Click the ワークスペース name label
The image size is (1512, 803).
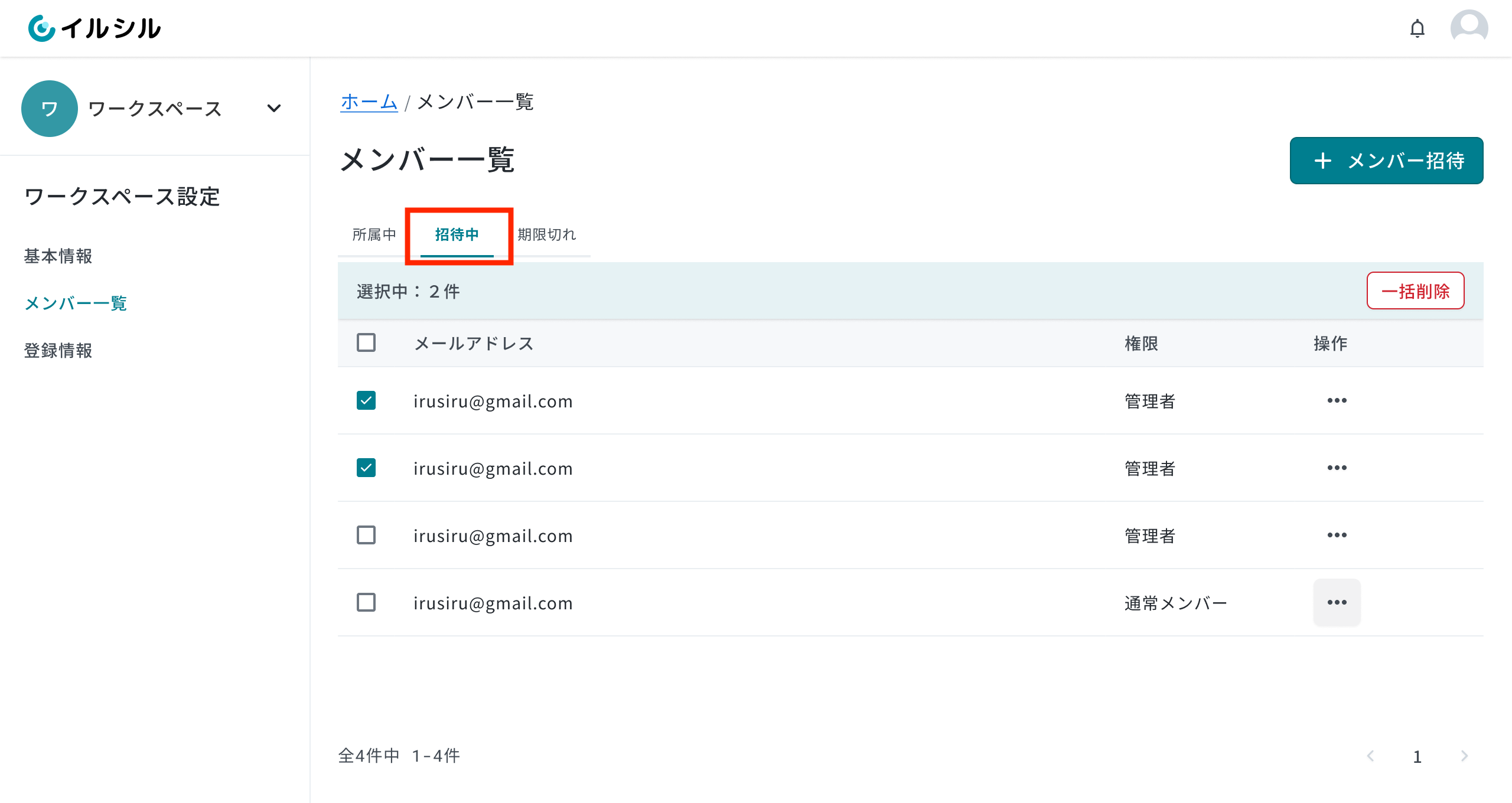[x=155, y=109]
